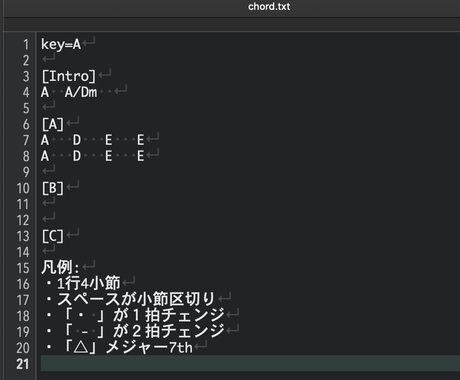Click the [Intro] section header
460x380 pixels.
click(x=69, y=76)
